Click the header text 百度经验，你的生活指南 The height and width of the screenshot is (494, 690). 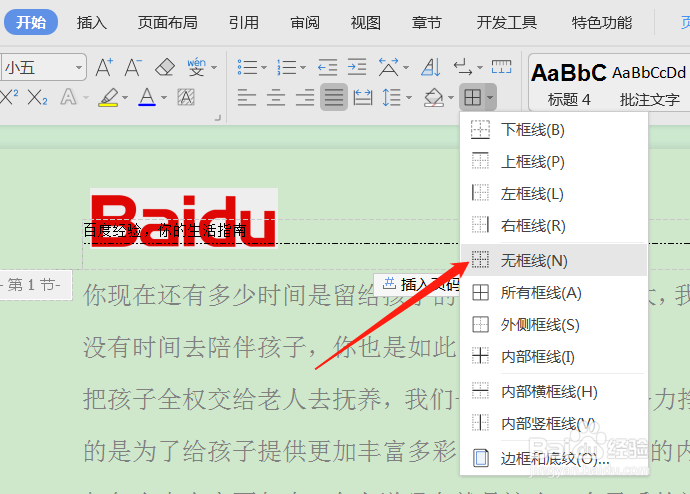[x=165, y=230]
